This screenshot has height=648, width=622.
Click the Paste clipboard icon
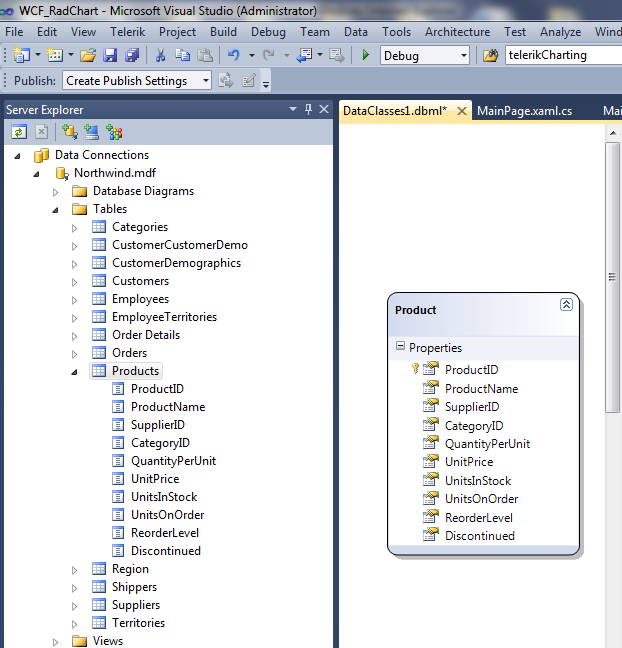(x=205, y=55)
